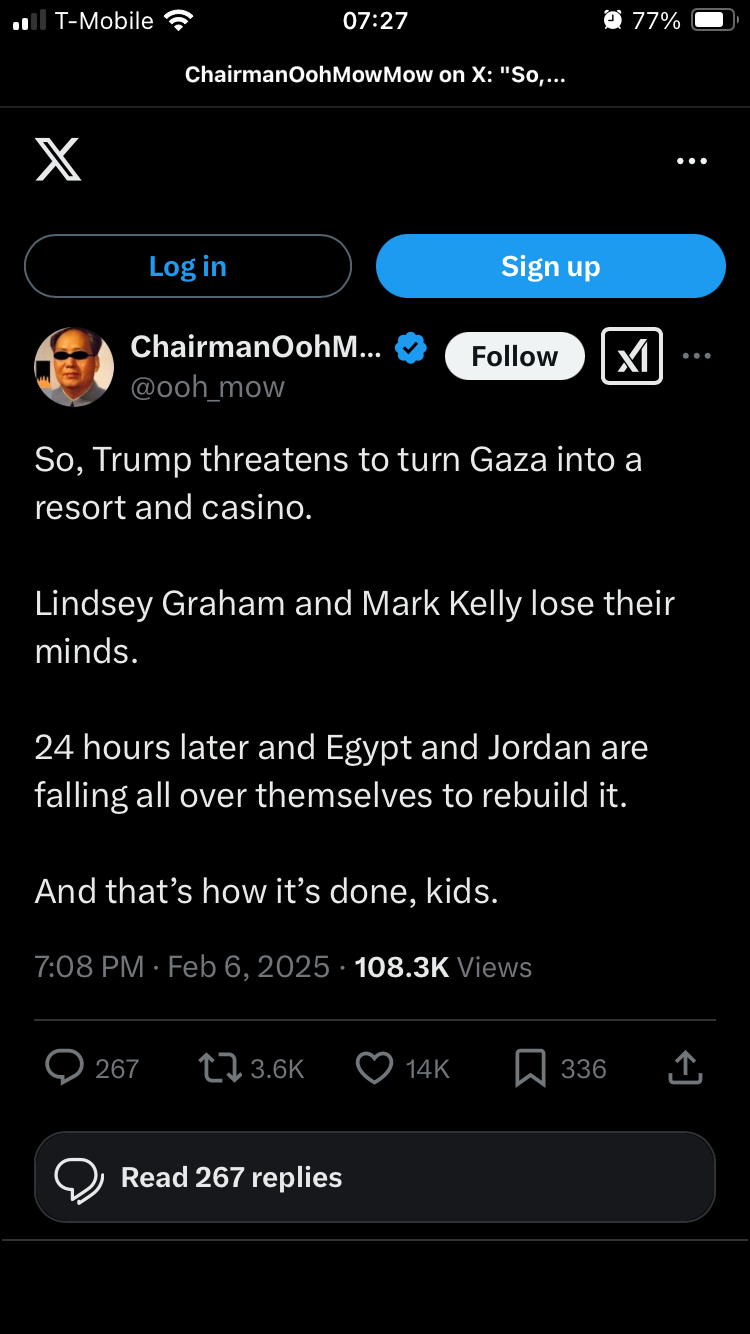Tap the Sign up button

click(550, 266)
